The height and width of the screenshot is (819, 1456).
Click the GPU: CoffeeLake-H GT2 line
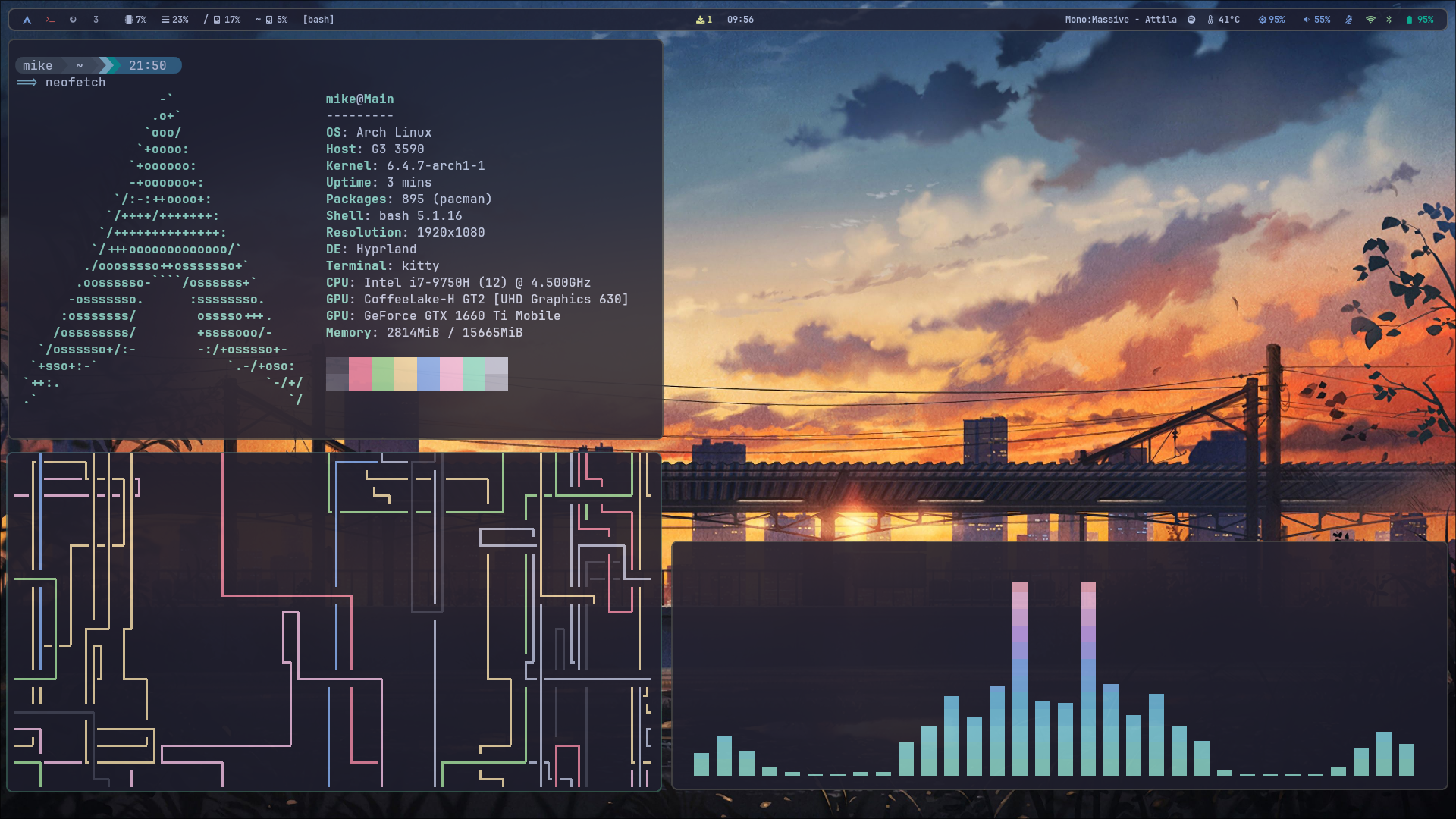[x=477, y=300]
